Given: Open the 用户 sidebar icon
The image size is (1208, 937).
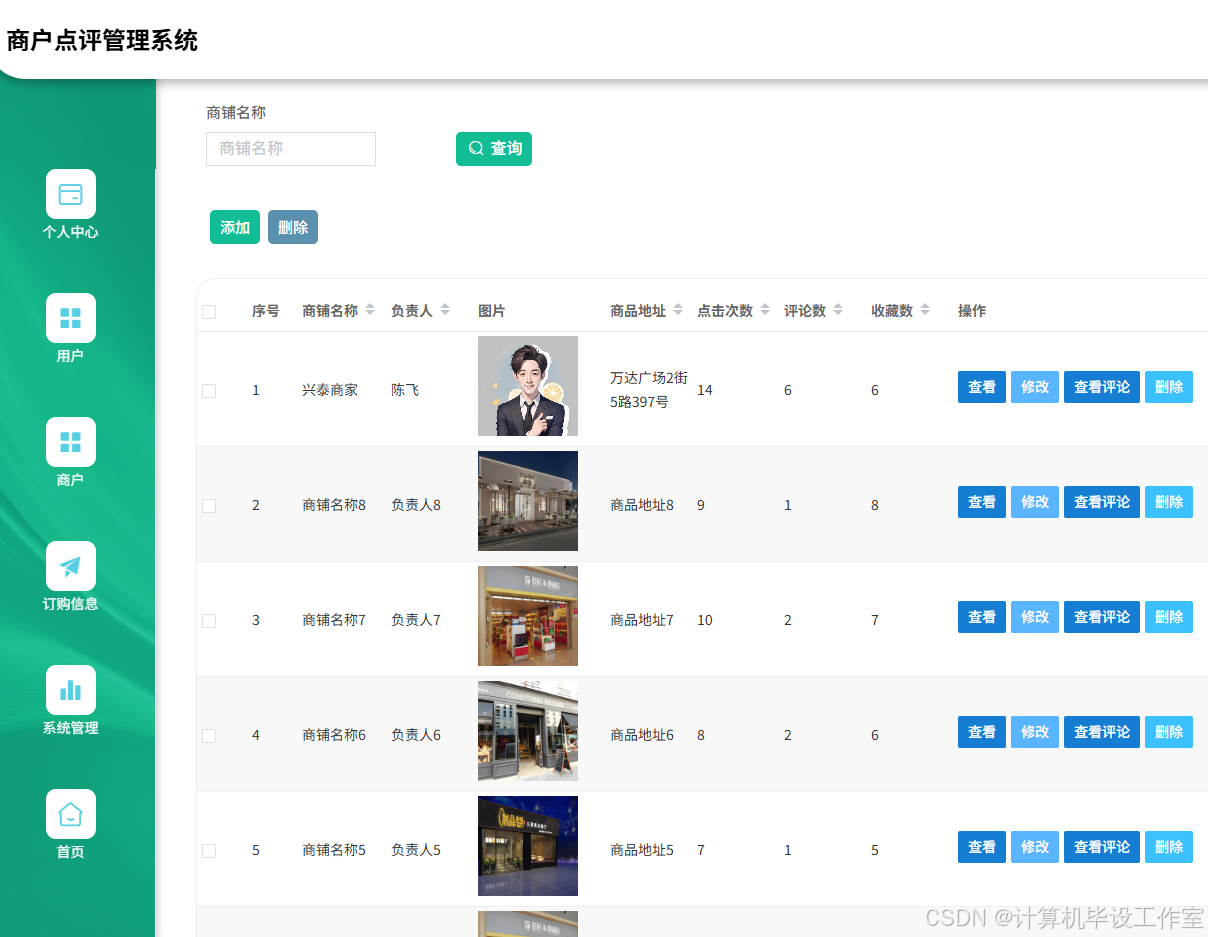Looking at the screenshot, I should 71,318.
